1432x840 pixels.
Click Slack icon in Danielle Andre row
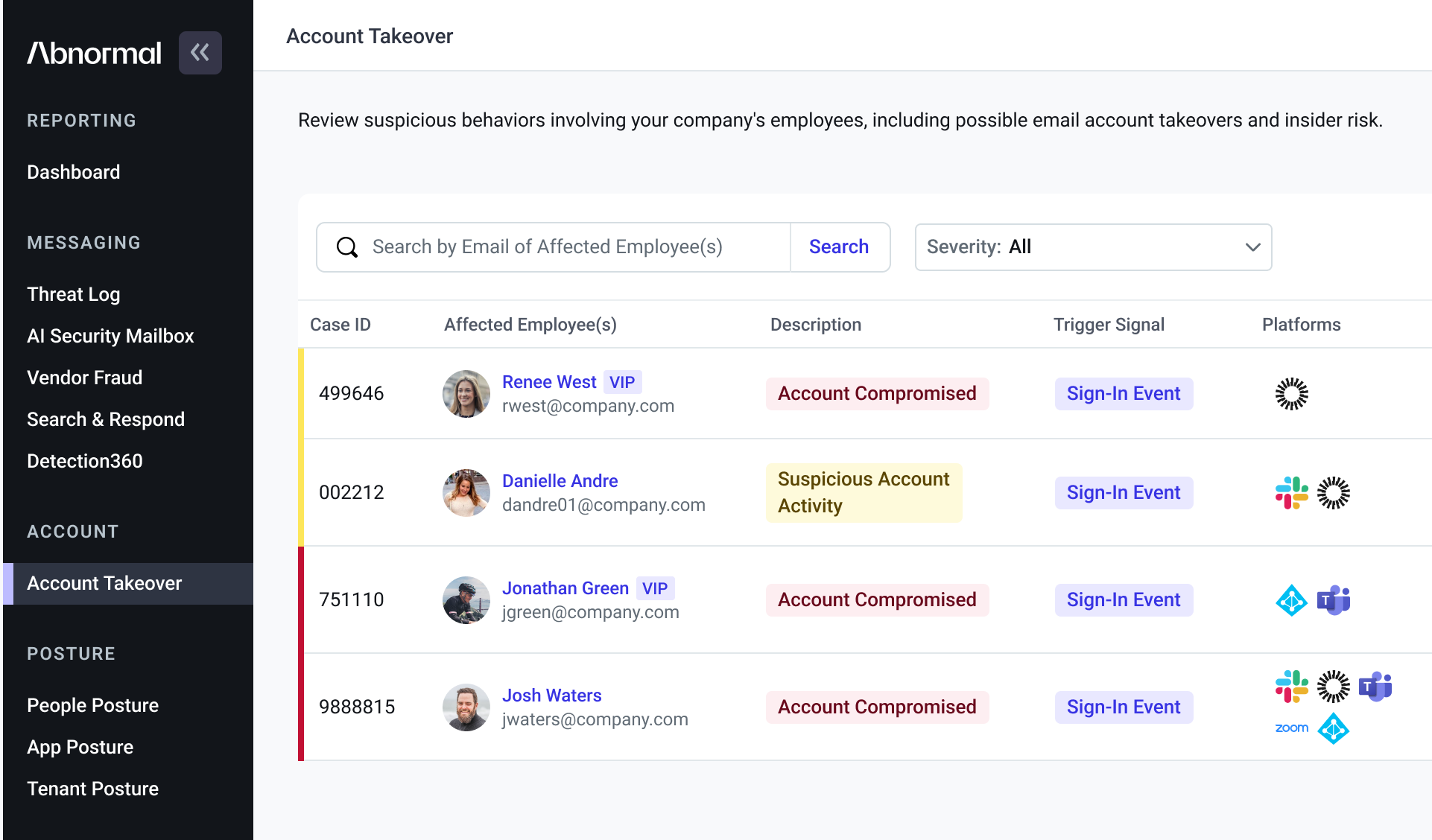[1291, 493]
